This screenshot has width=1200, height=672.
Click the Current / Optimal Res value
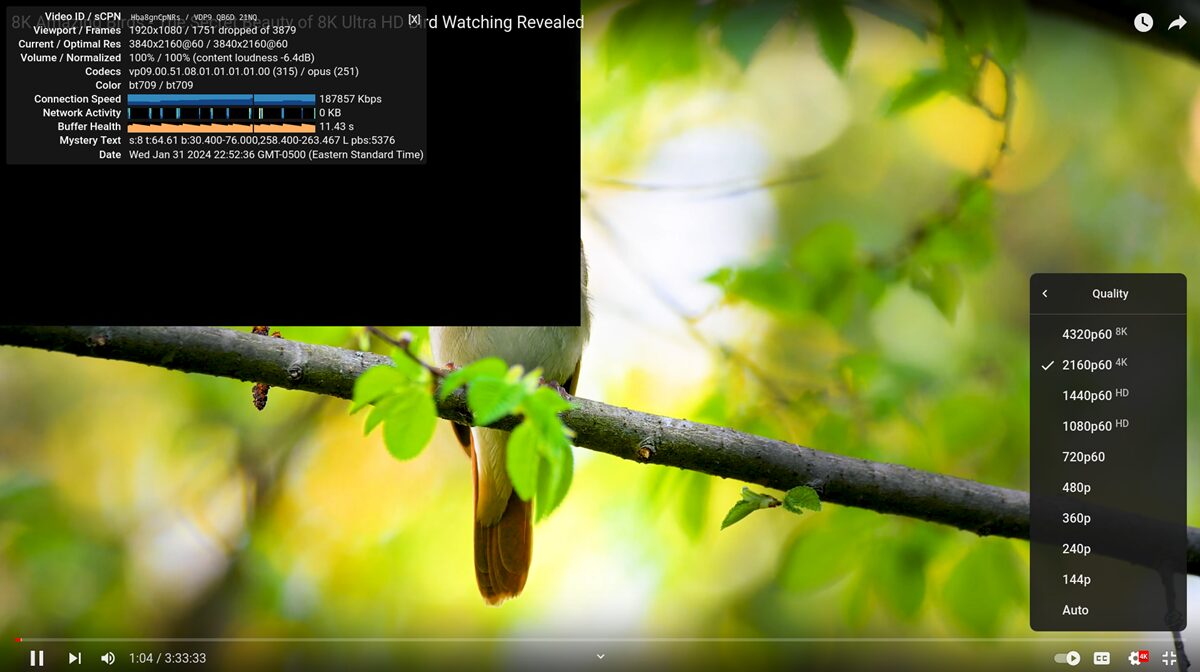pyautogui.click(x=208, y=44)
